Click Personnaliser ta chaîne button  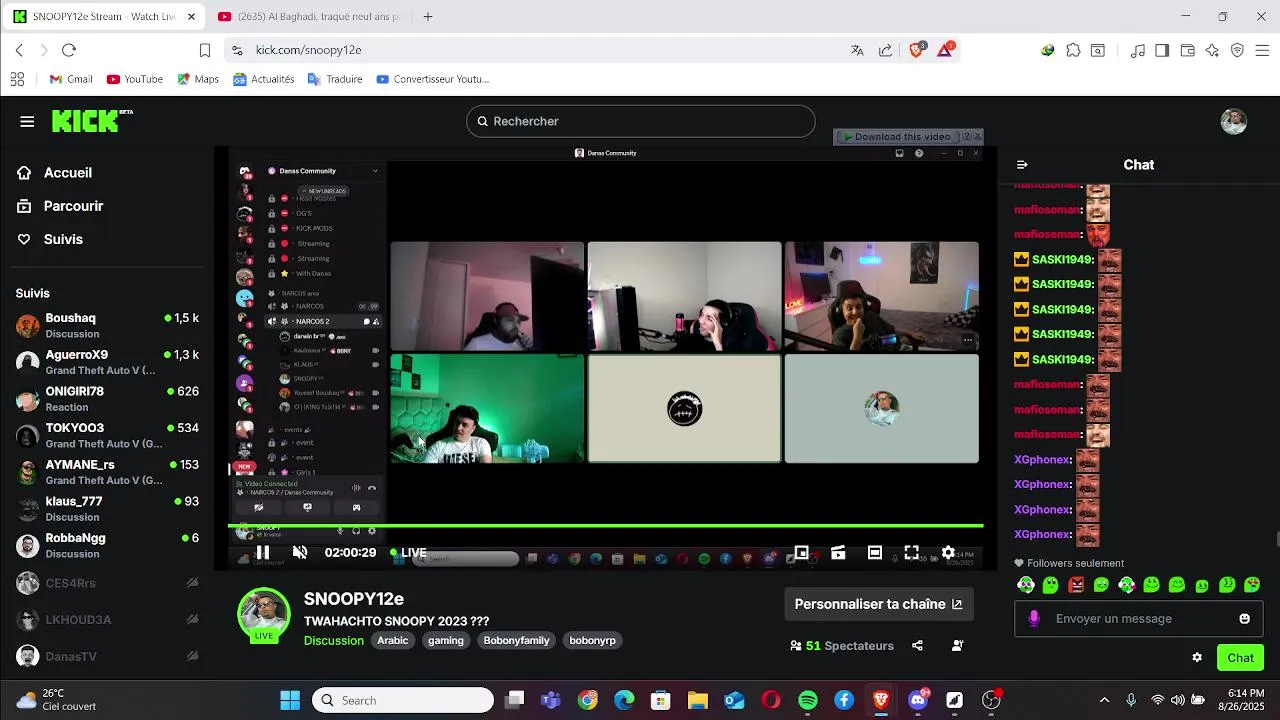click(x=879, y=604)
